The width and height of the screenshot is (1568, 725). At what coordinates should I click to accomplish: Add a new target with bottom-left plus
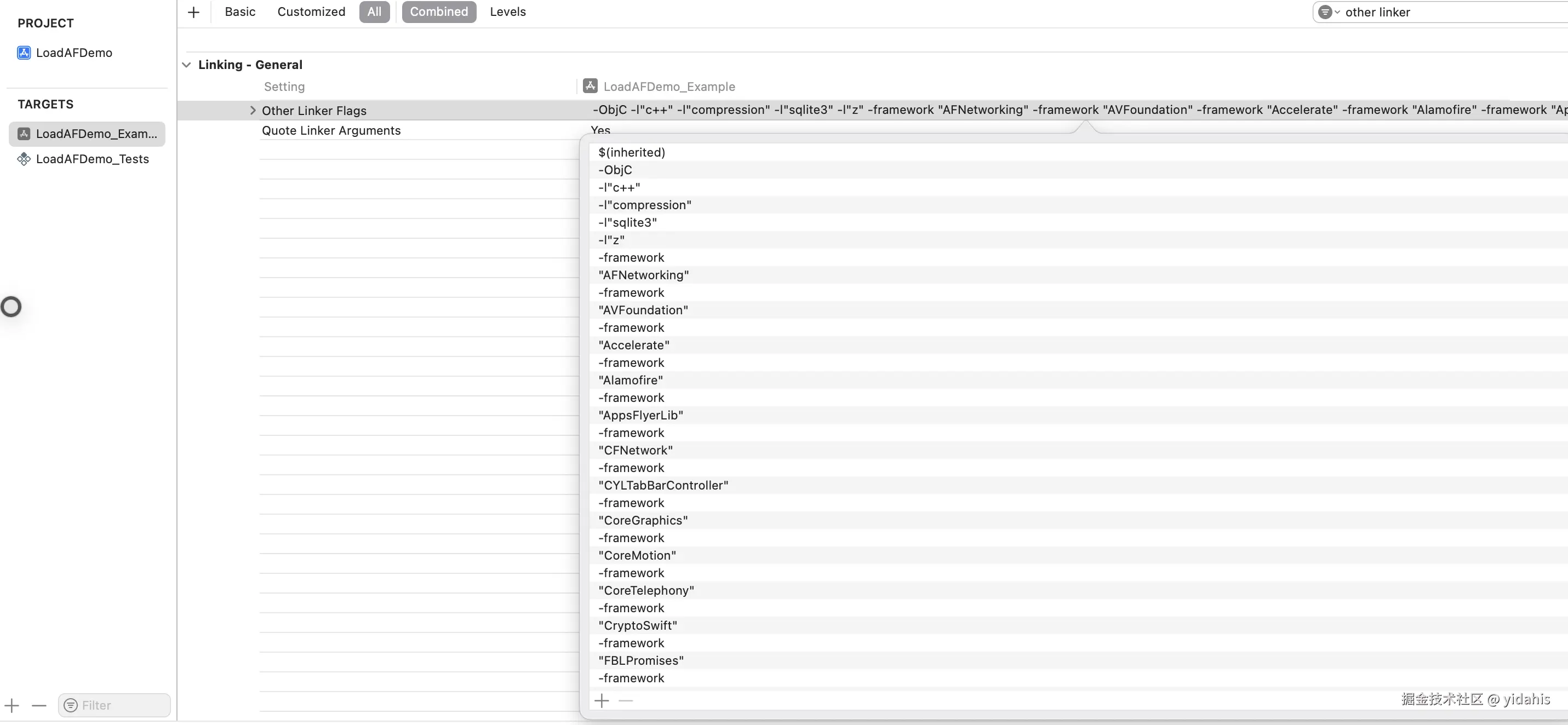pos(12,705)
